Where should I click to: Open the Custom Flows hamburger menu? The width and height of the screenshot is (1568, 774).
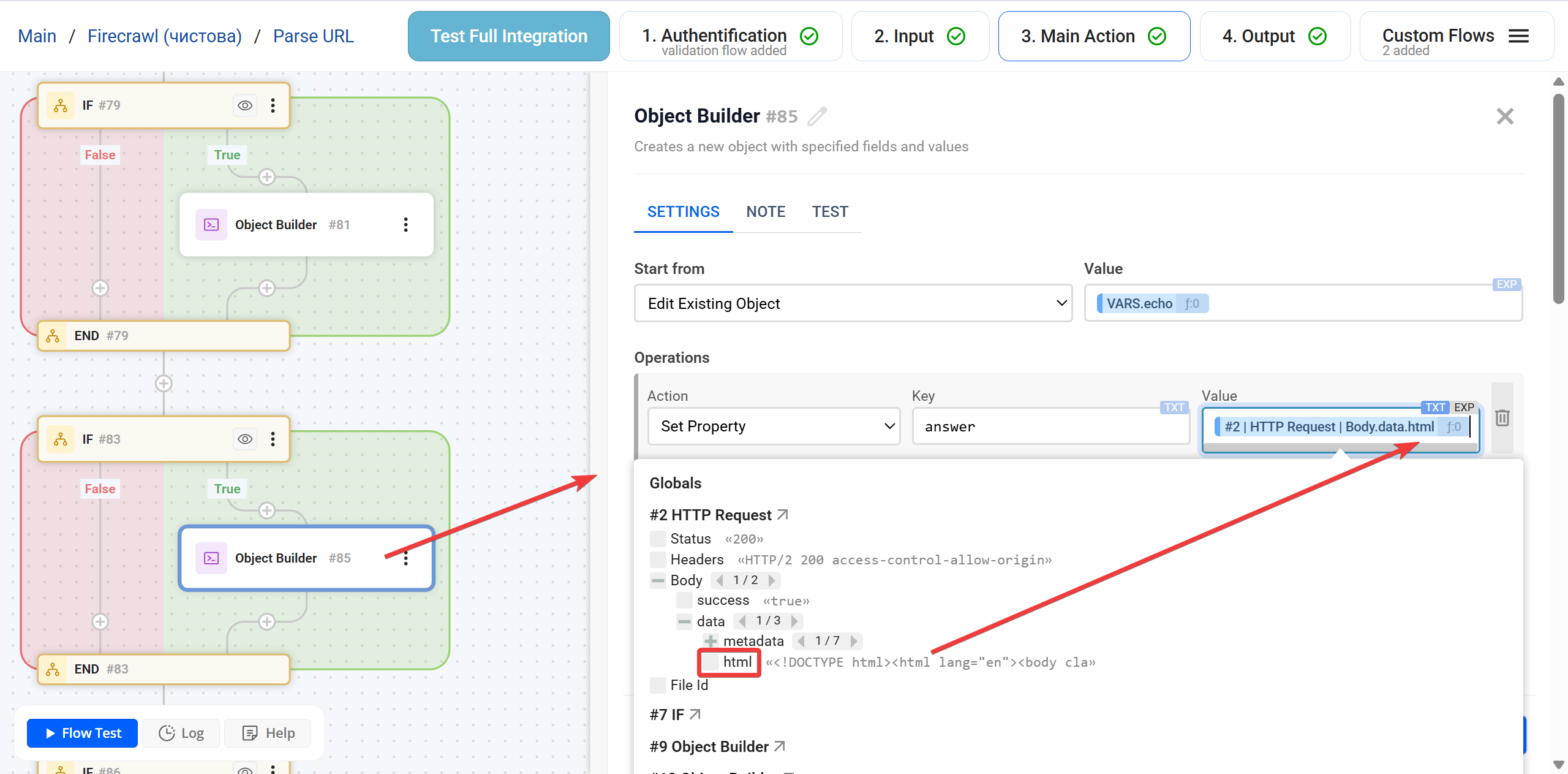[1519, 36]
